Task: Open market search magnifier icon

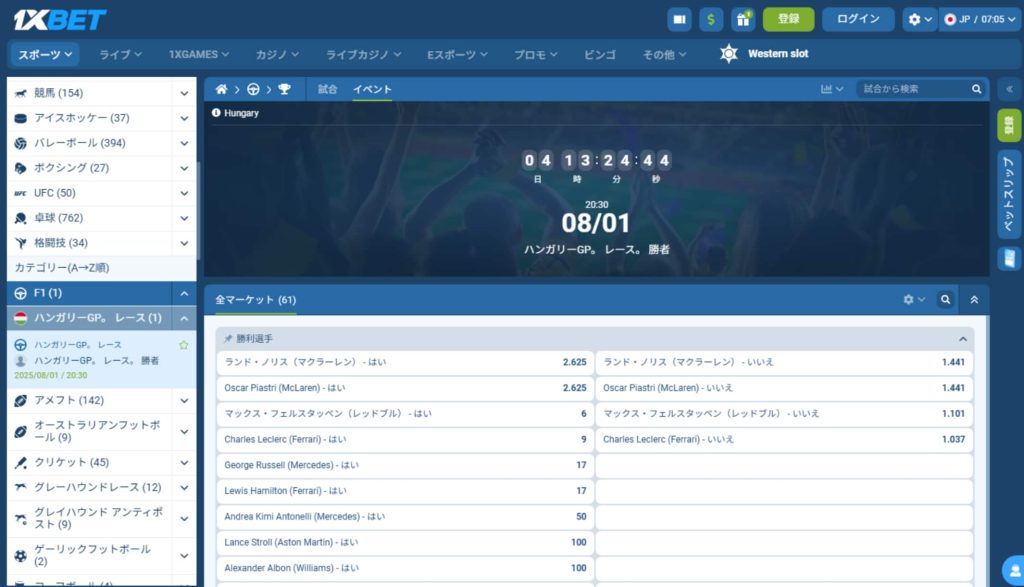Action: tap(945, 300)
